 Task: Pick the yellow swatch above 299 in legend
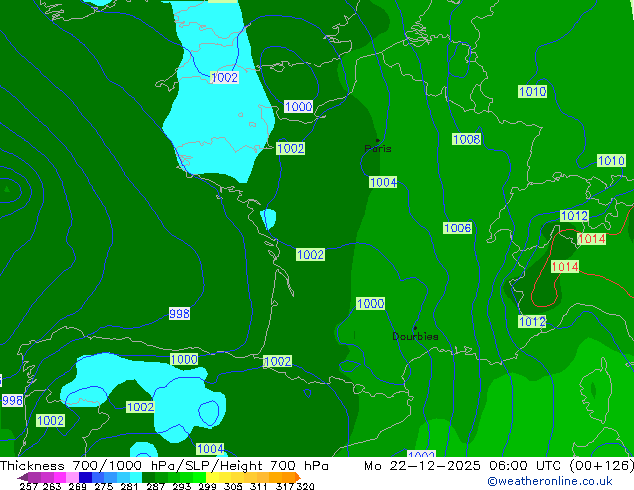click(212, 477)
